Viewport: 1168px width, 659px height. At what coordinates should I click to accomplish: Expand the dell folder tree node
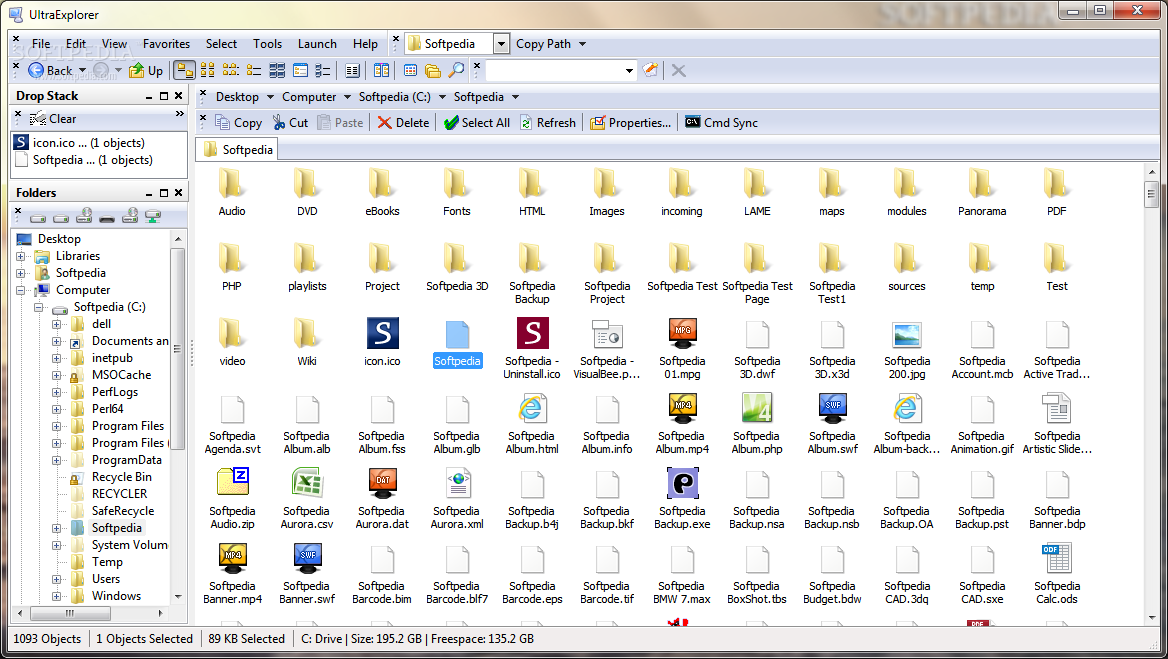pyautogui.click(x=57, y=325)
